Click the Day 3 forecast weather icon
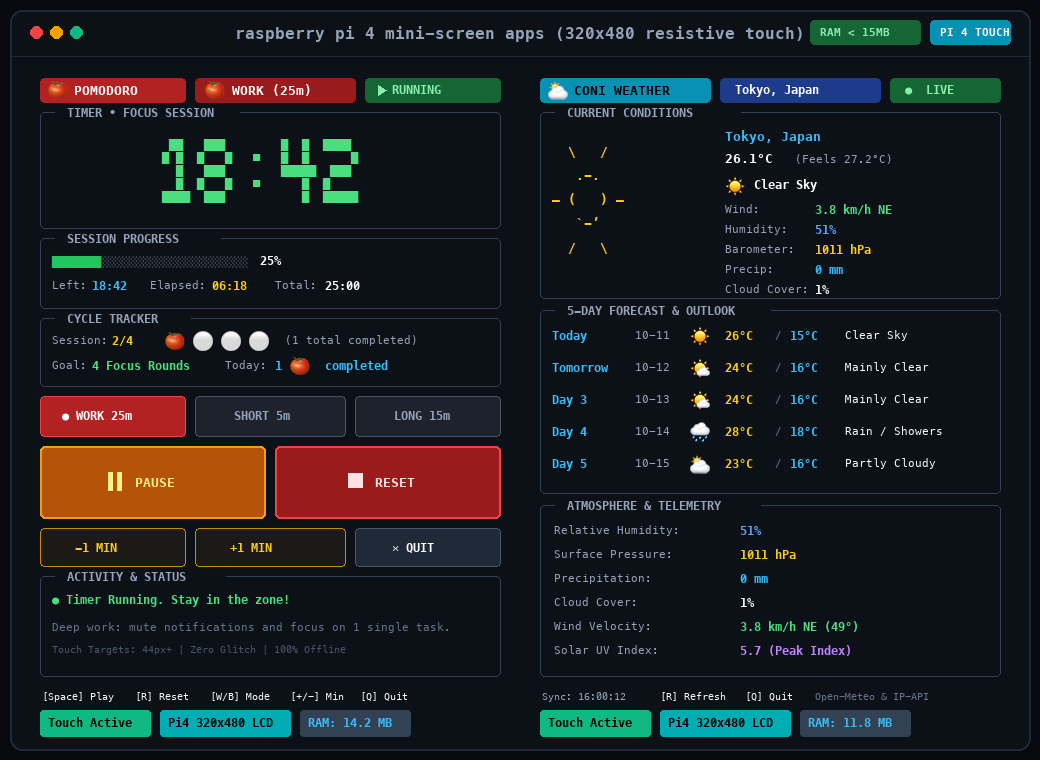This screenshot has width=1040, height=760. [x=700, y=399]
